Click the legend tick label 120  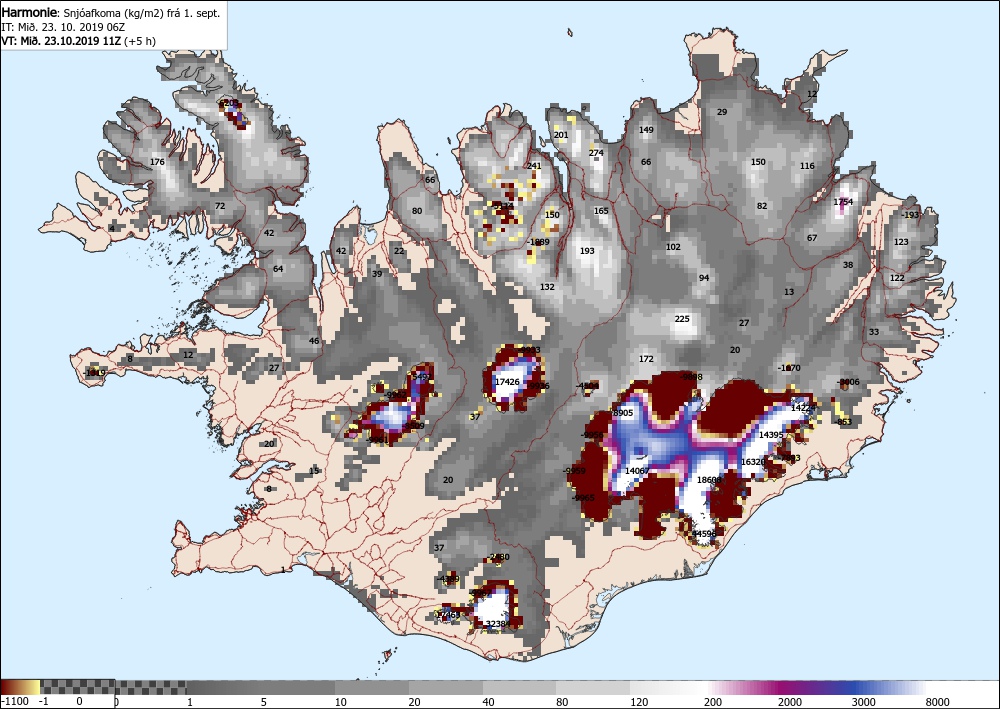(639, 702)
